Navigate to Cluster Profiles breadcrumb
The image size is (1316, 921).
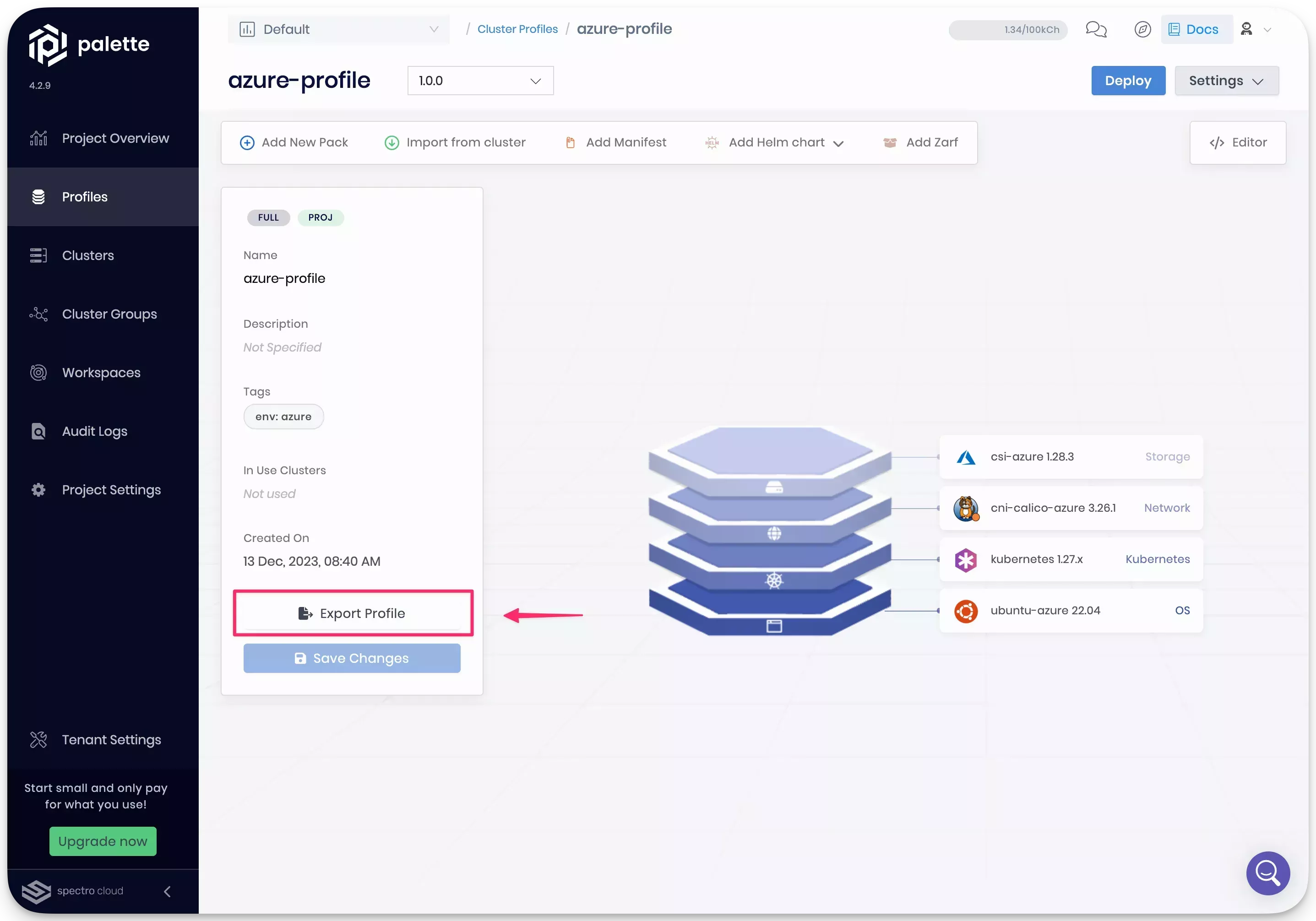[517, 29]
